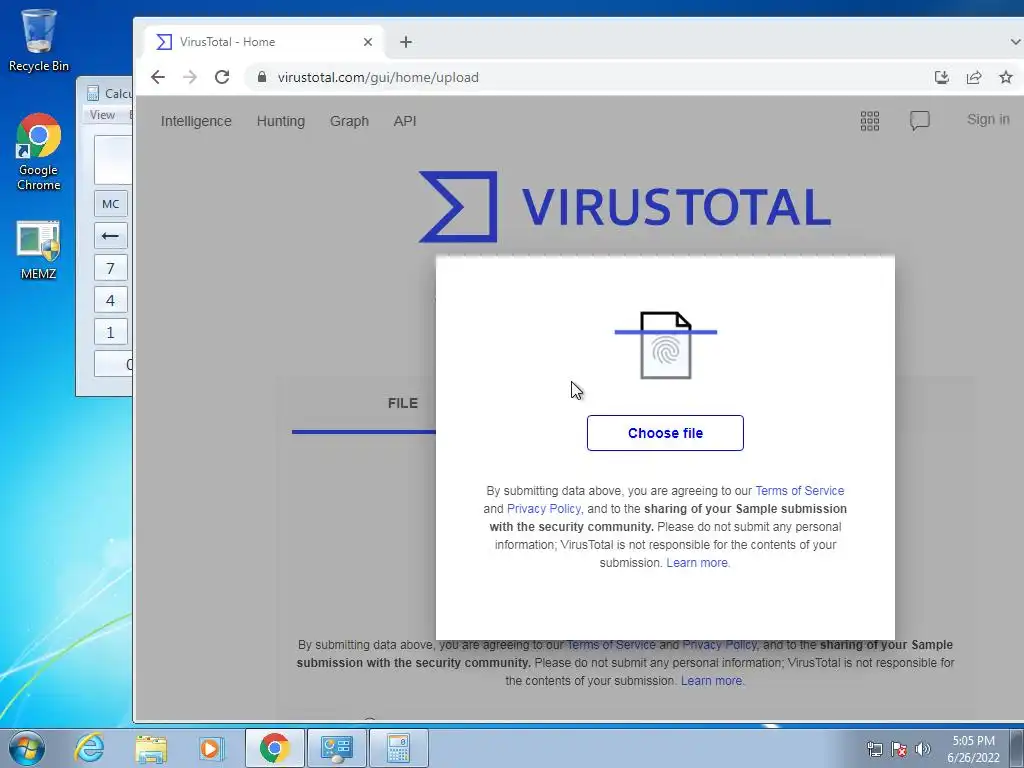Image resolution: width=1024 pixels, height=768 pixels.
Task: Bookmark this page with the star
Action: click(1006, 77)
